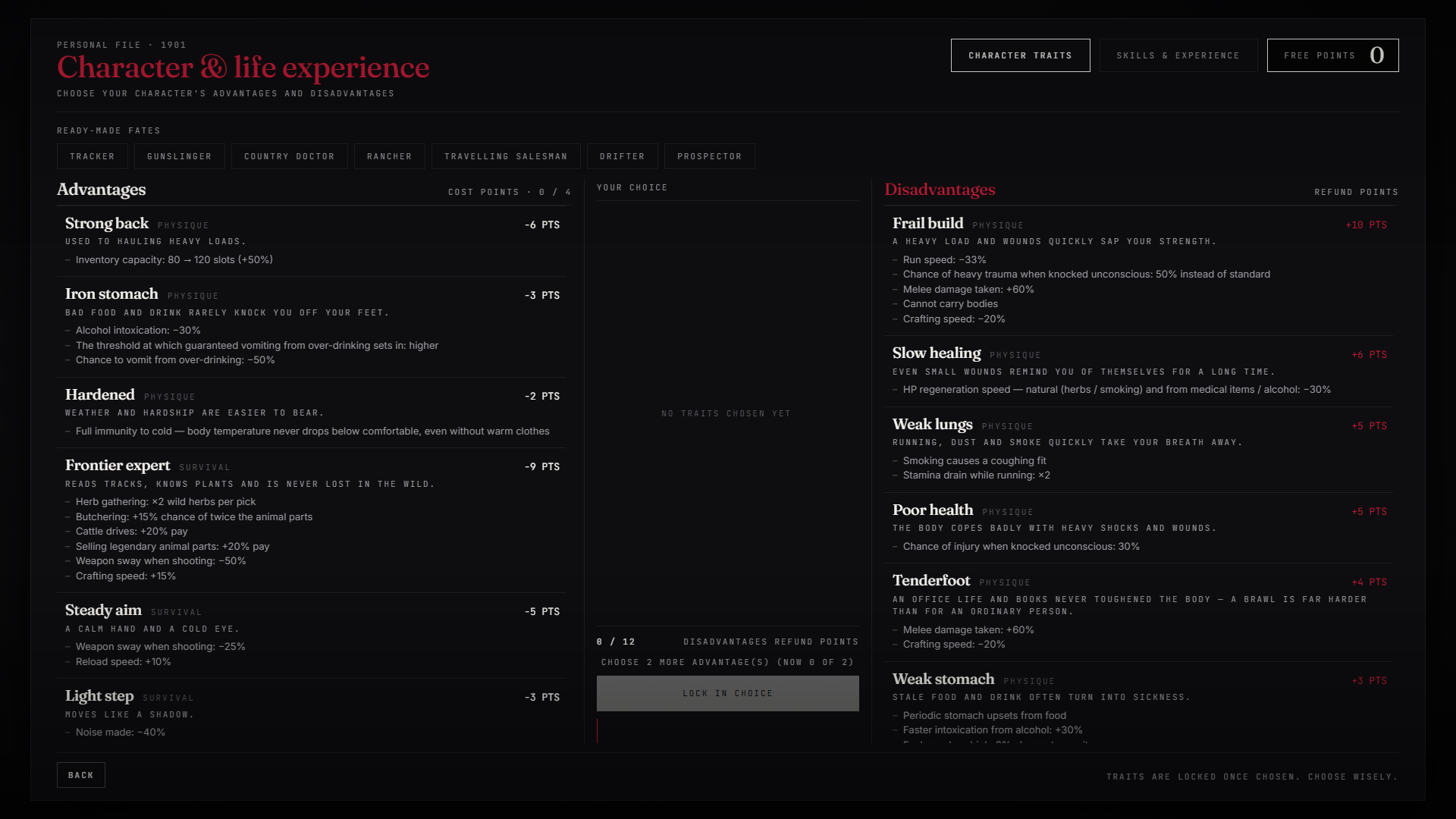1456x819 pixels.
Task: Choose the Country Doctor fate
Action: tap(290, 156)
